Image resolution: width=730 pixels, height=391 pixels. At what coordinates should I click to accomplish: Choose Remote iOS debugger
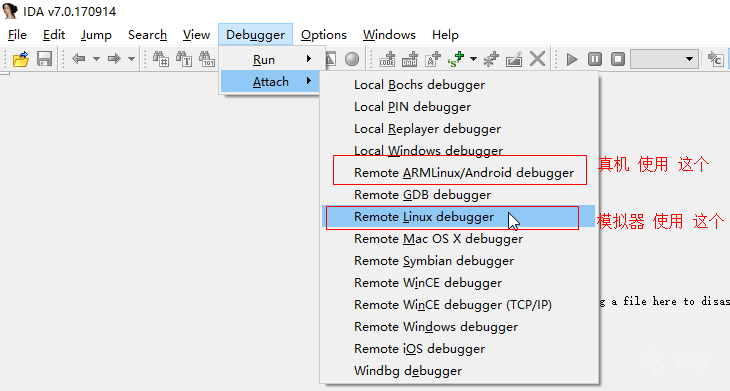pos(459,349)
